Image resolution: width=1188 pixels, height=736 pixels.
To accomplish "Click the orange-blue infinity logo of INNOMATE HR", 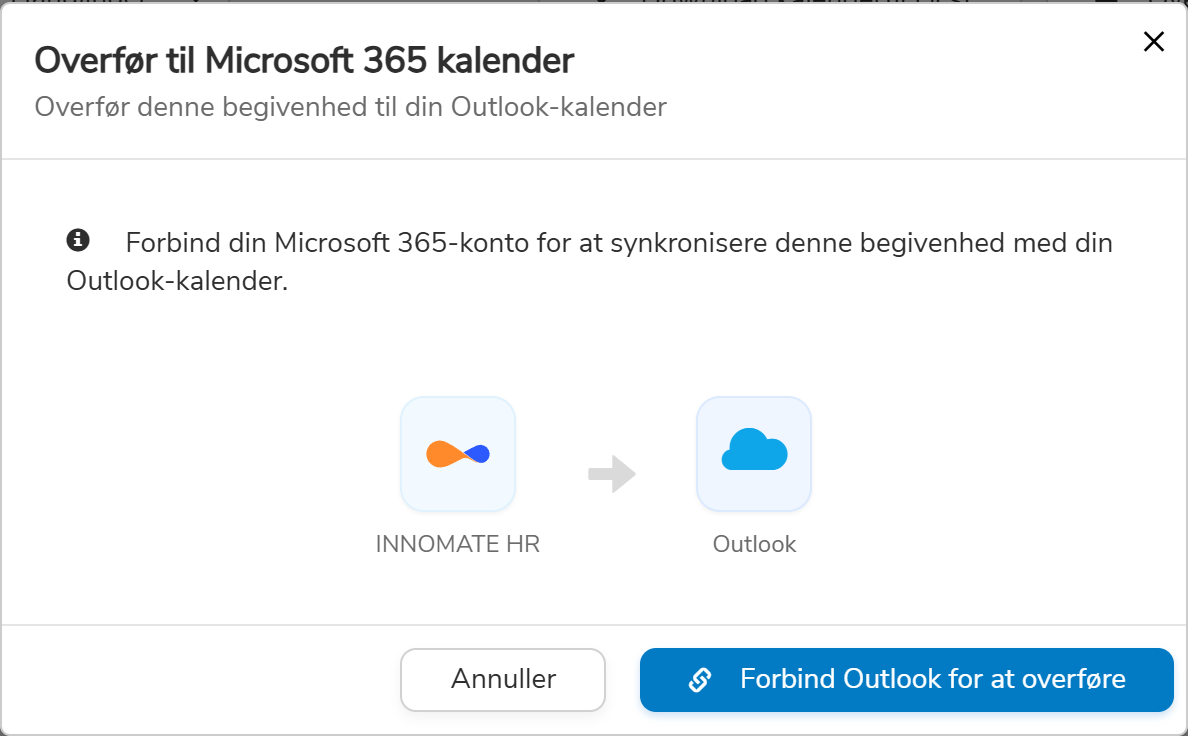I will point(458,453).
